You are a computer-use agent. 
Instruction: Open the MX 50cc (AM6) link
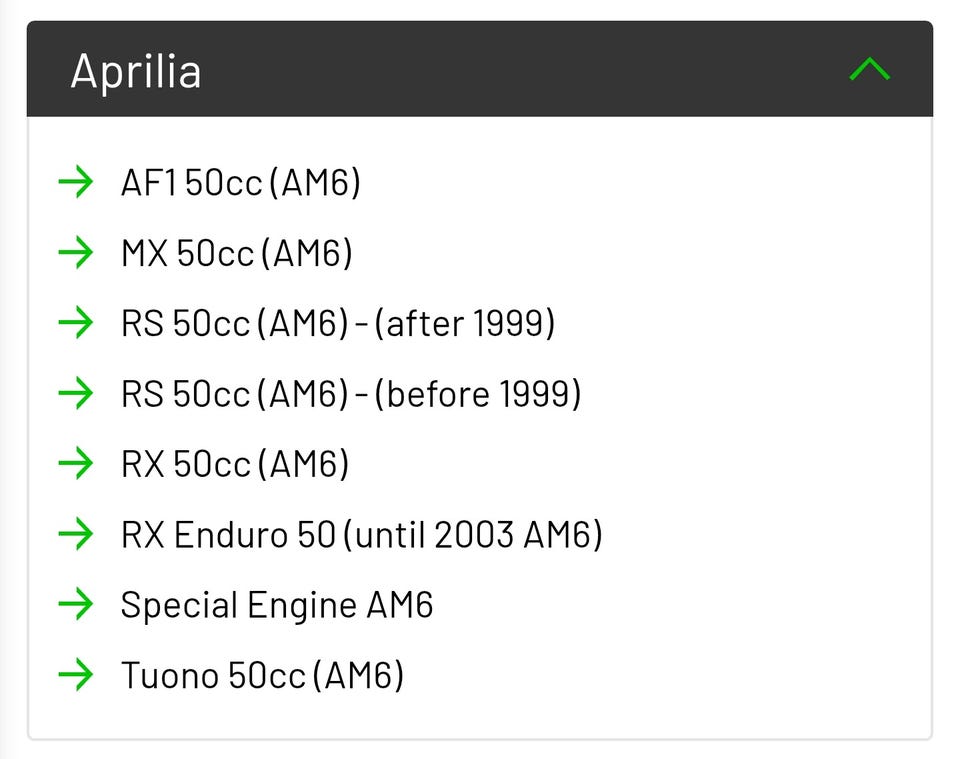(236, 253)
